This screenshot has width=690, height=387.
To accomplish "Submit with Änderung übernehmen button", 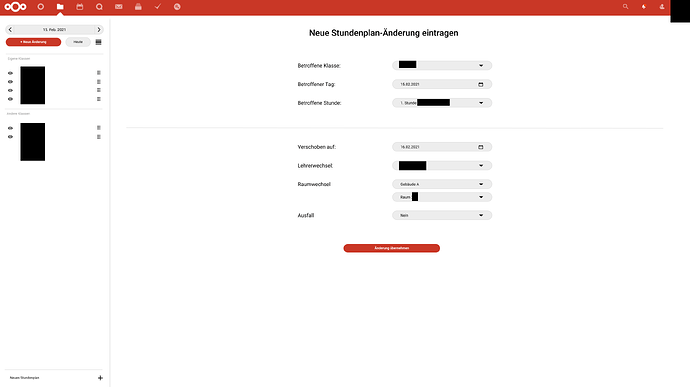I will (392, 248).
